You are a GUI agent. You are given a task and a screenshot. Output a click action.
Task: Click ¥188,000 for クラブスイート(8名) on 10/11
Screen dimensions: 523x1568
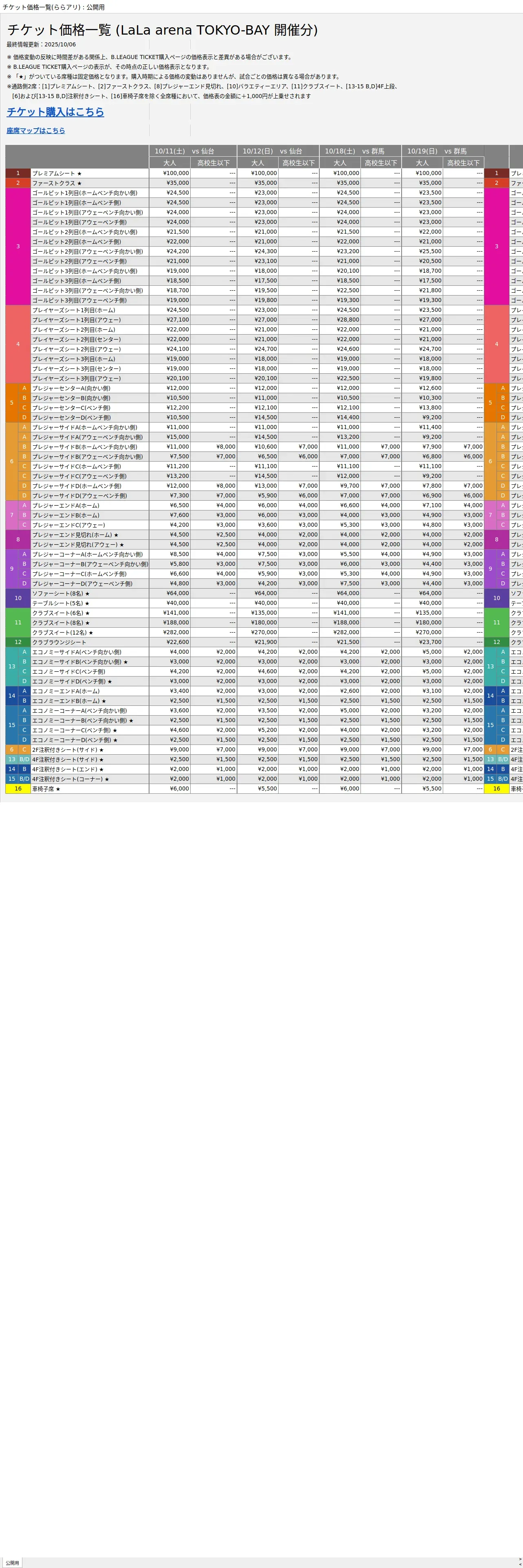click(170, 623)
